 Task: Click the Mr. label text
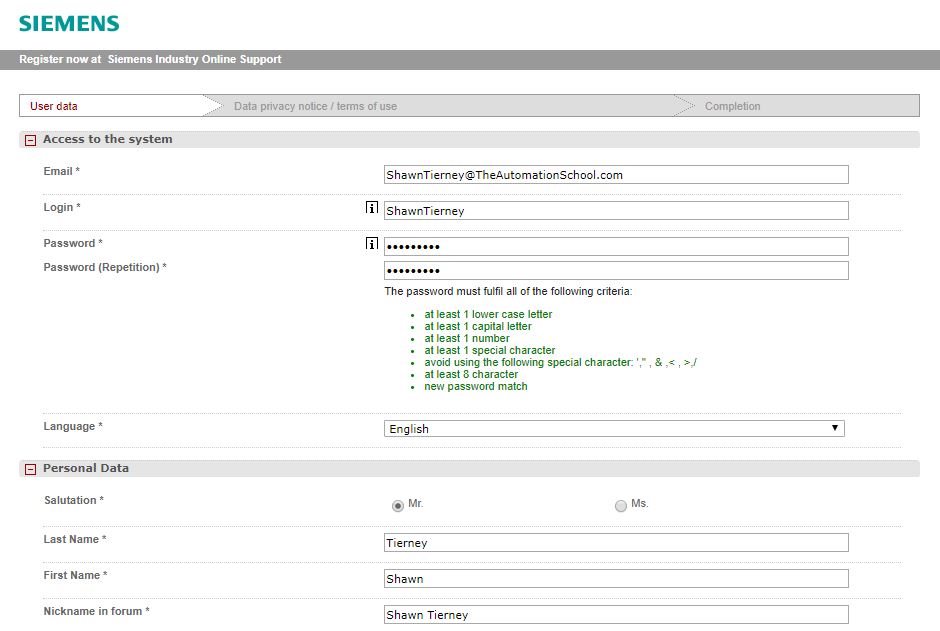coord(416,504)
